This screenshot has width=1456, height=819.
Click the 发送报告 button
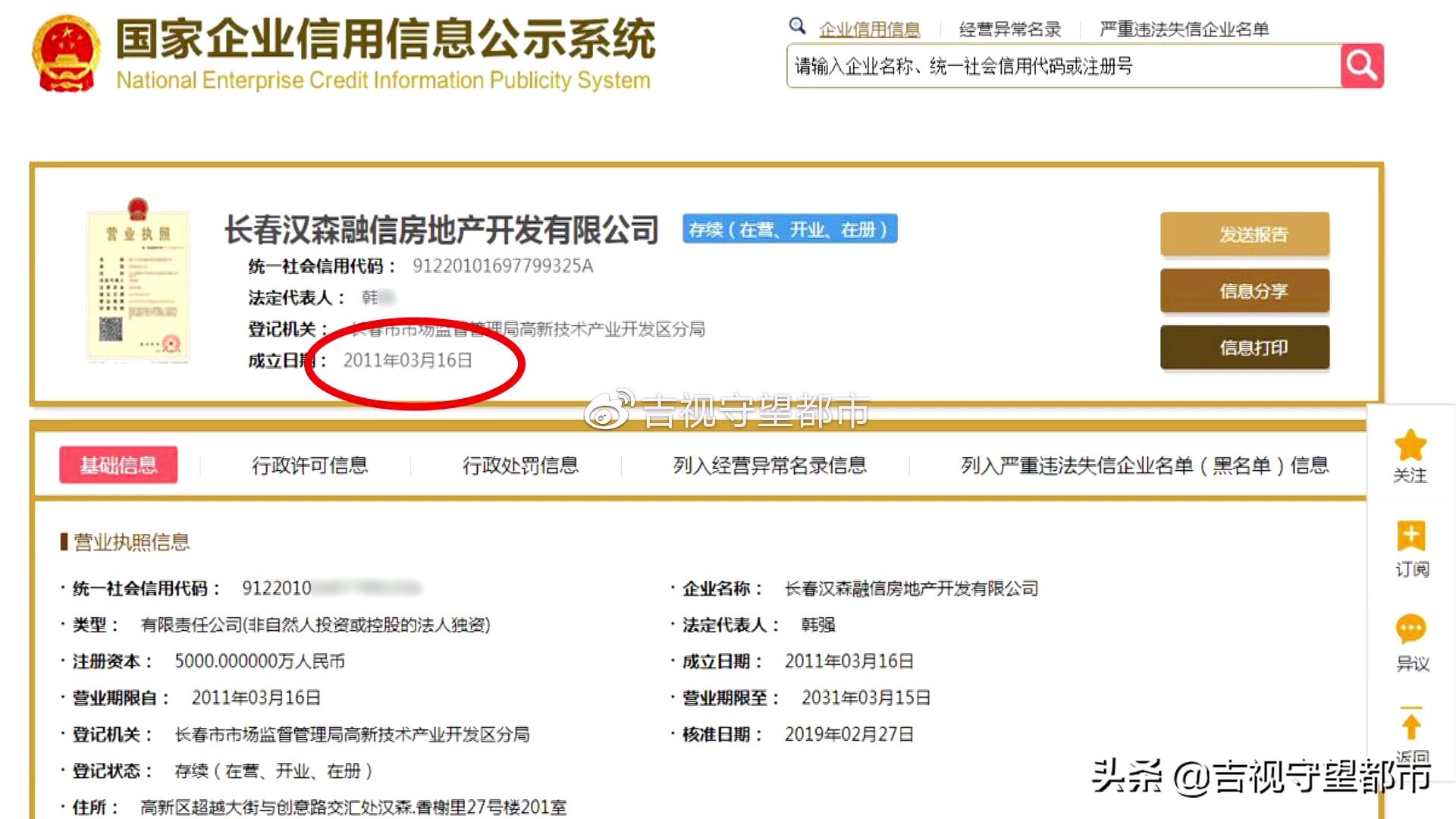click(1244, 234)
